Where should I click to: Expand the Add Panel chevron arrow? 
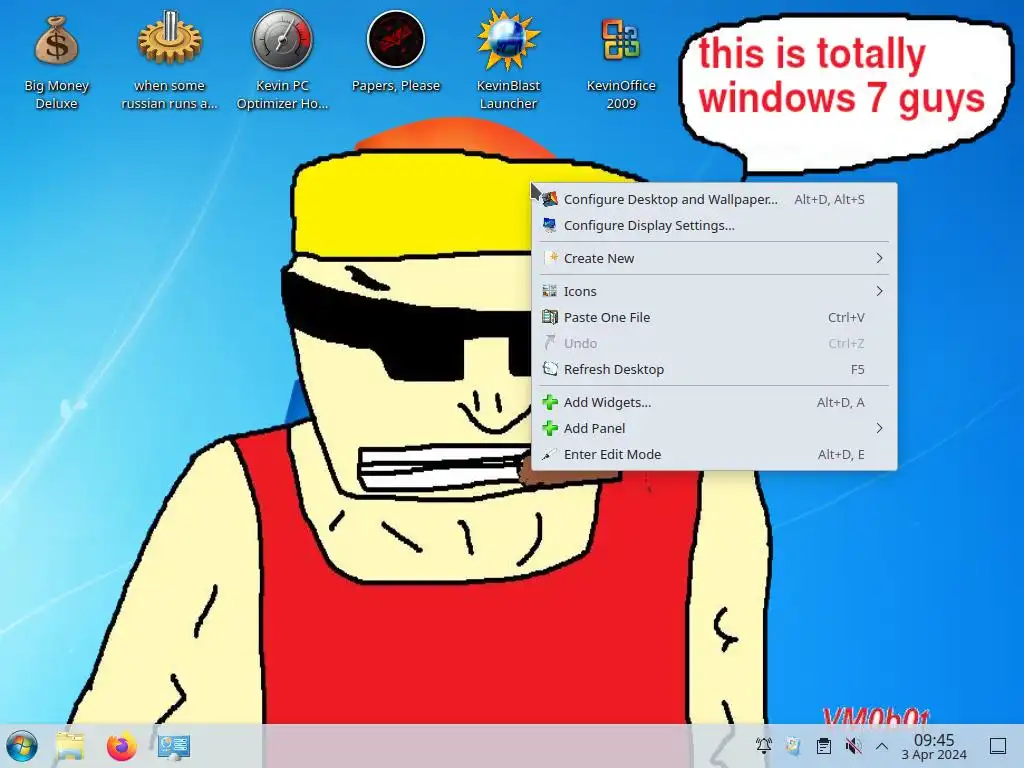880,428
